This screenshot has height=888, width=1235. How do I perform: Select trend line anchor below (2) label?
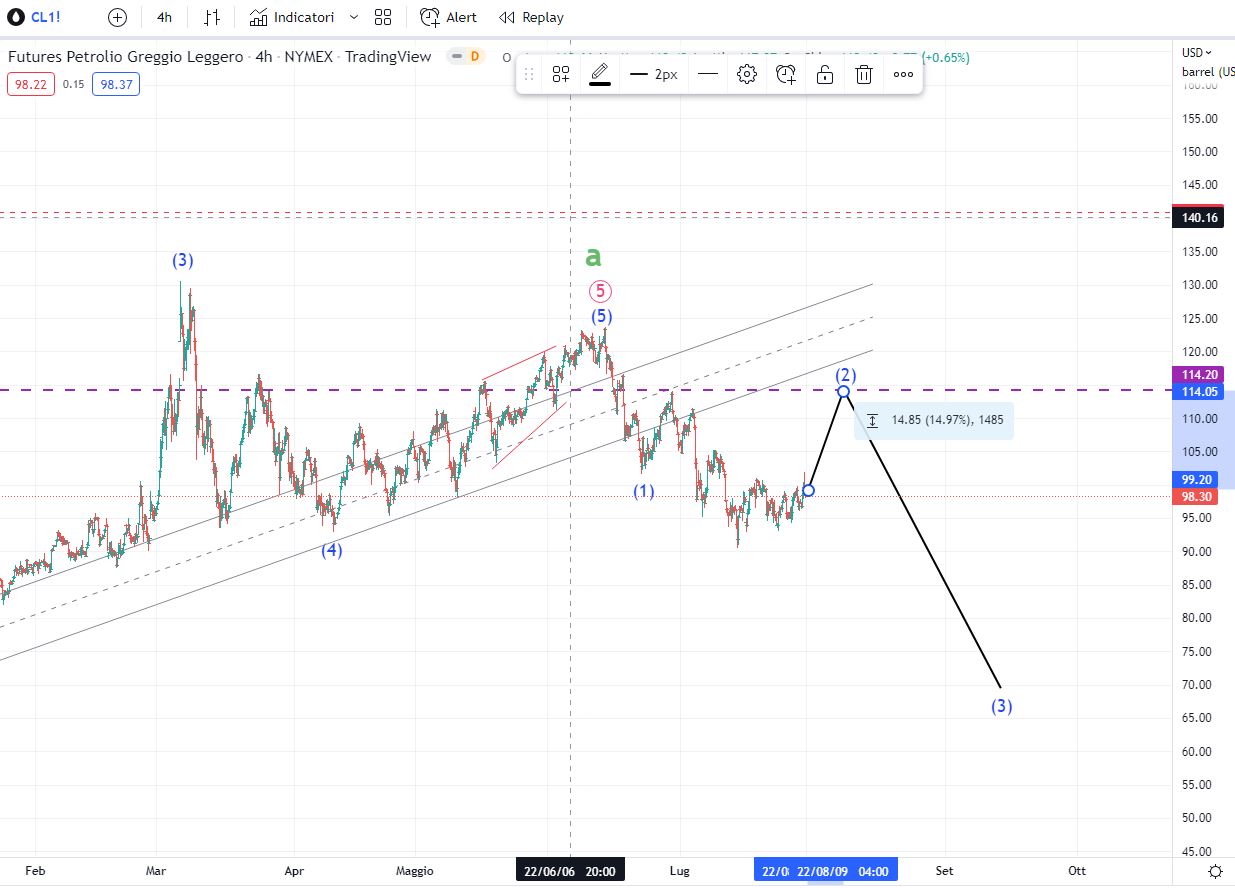pyautogui.click(x=844, y=391)
